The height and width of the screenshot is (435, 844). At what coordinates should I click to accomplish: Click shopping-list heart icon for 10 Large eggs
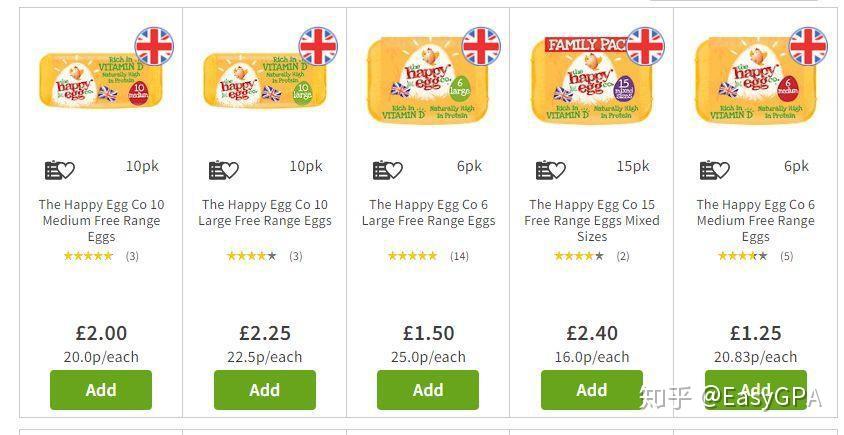coord(223,170)
